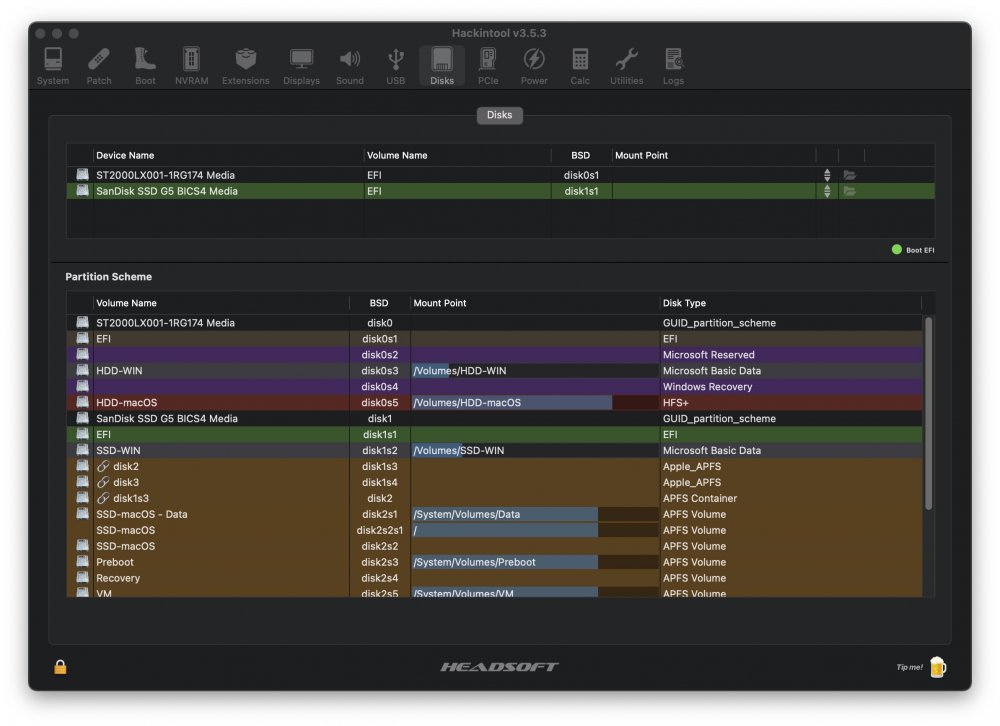Switch to the NVRAM section
Viewport: 1000px width, 726px height.
click(191, 66)
